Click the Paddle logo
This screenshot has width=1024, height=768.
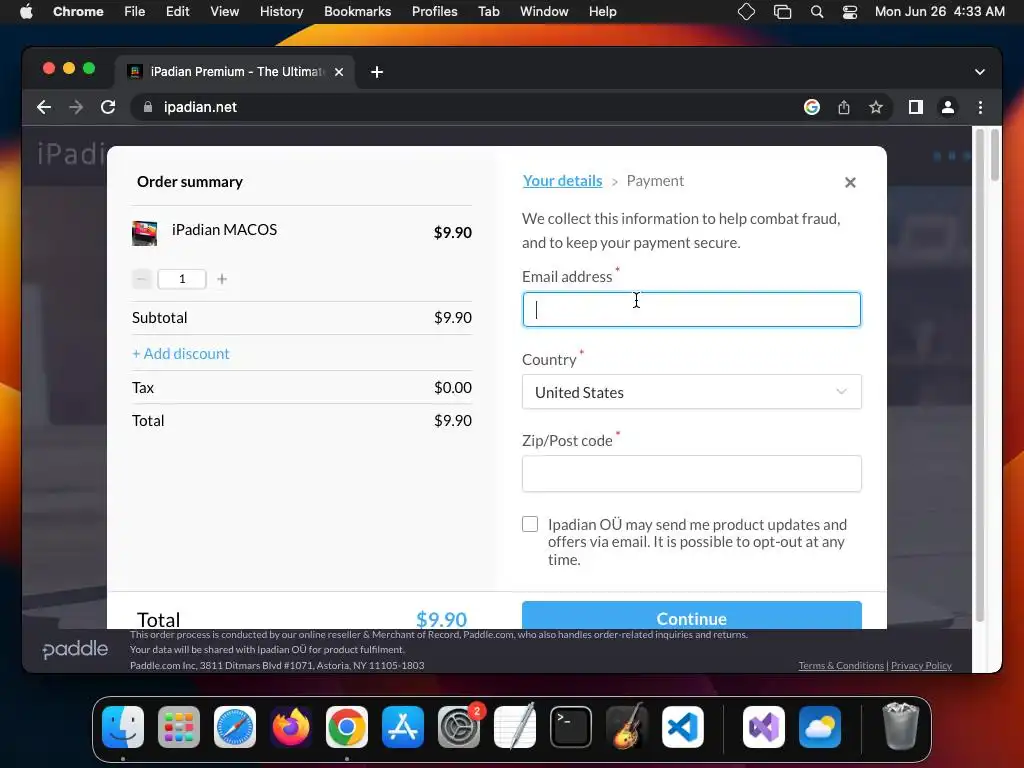click(x=75, y=649)
